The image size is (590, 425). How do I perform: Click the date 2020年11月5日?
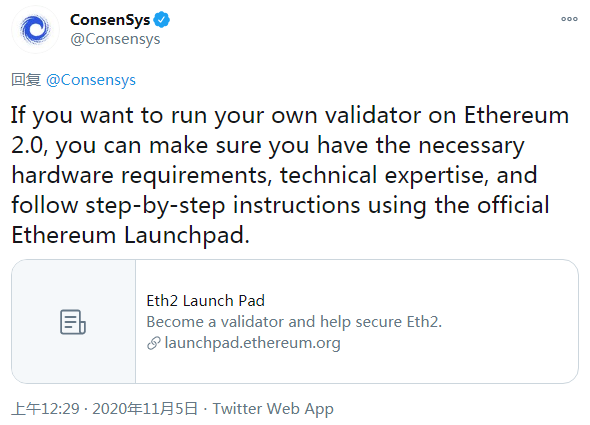[145, 408]
